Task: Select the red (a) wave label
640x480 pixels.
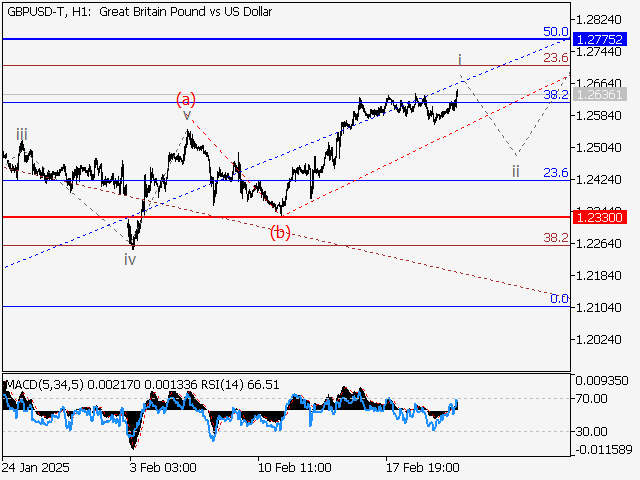Action: click(x=186, y=98)
